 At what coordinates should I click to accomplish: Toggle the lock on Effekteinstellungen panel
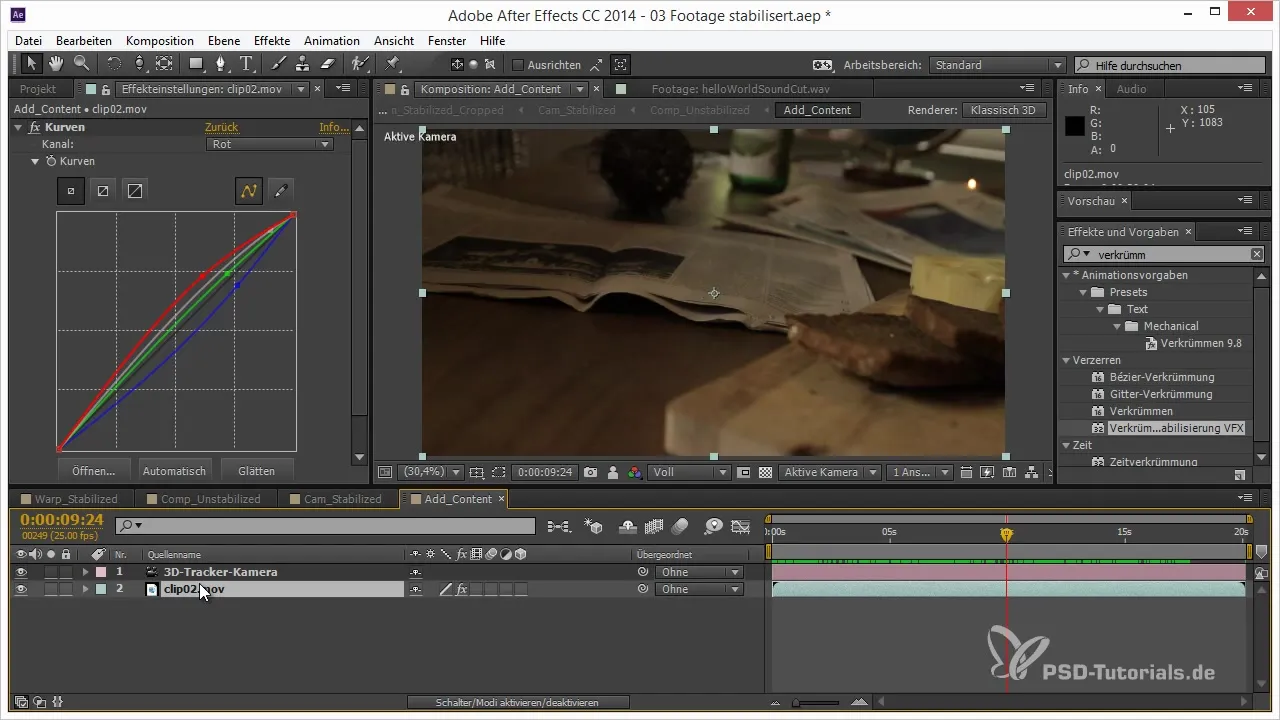click(x=105, y=89)
